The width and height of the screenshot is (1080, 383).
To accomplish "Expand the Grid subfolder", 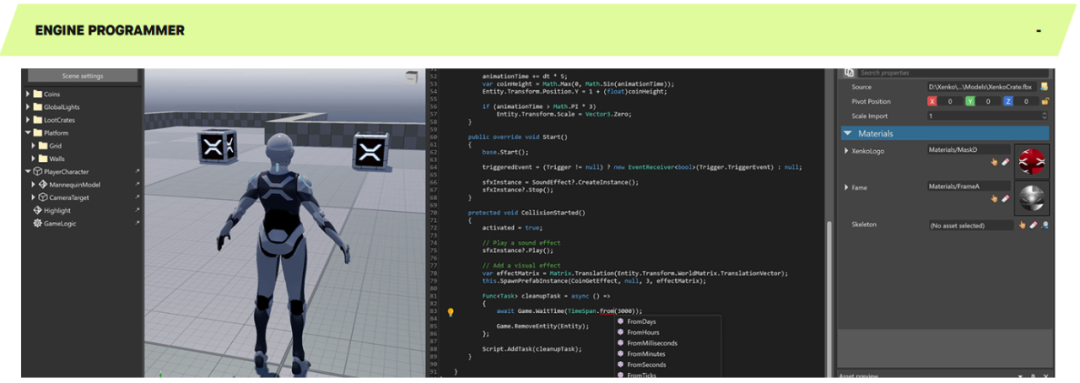I will (34, 146).
